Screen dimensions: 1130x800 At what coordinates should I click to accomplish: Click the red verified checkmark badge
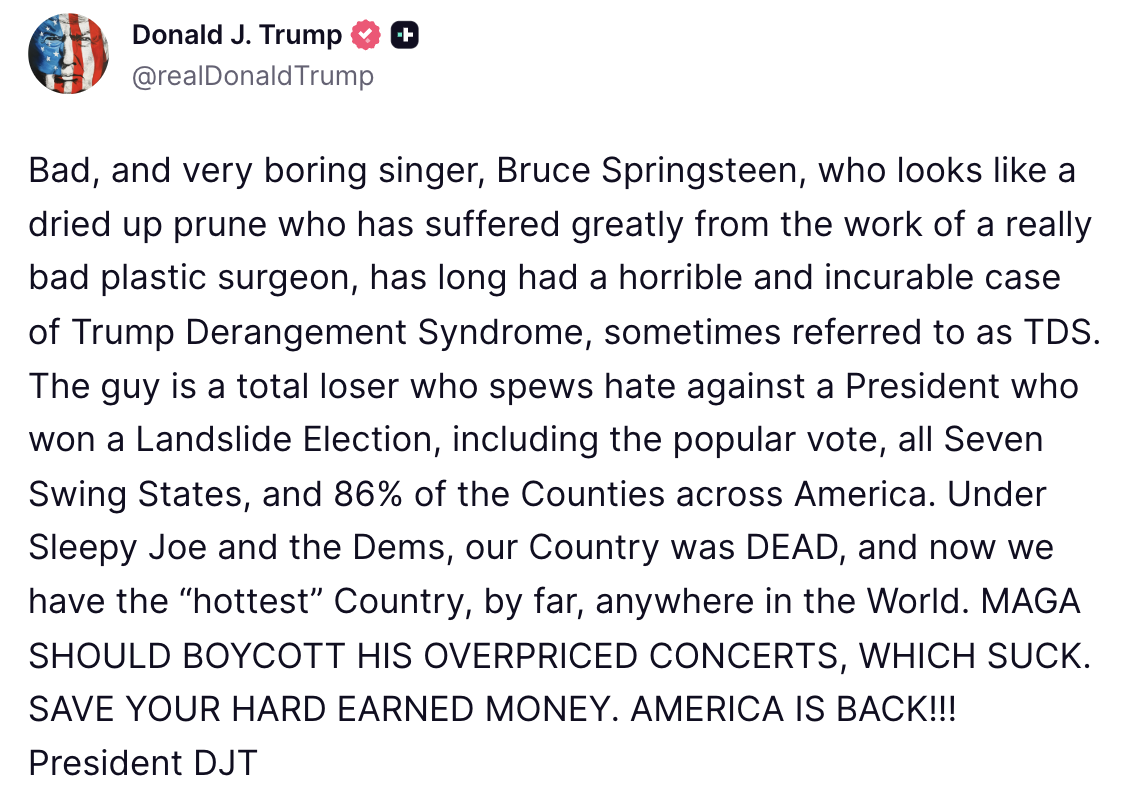coord(366,36)
